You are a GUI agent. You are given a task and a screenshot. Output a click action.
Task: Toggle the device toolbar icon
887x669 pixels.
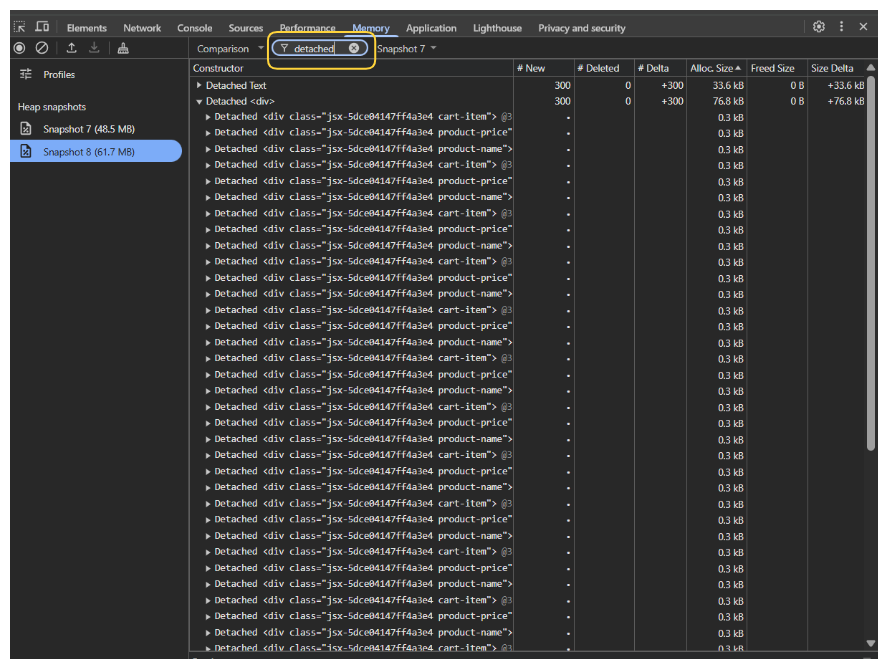coord(42,27)
